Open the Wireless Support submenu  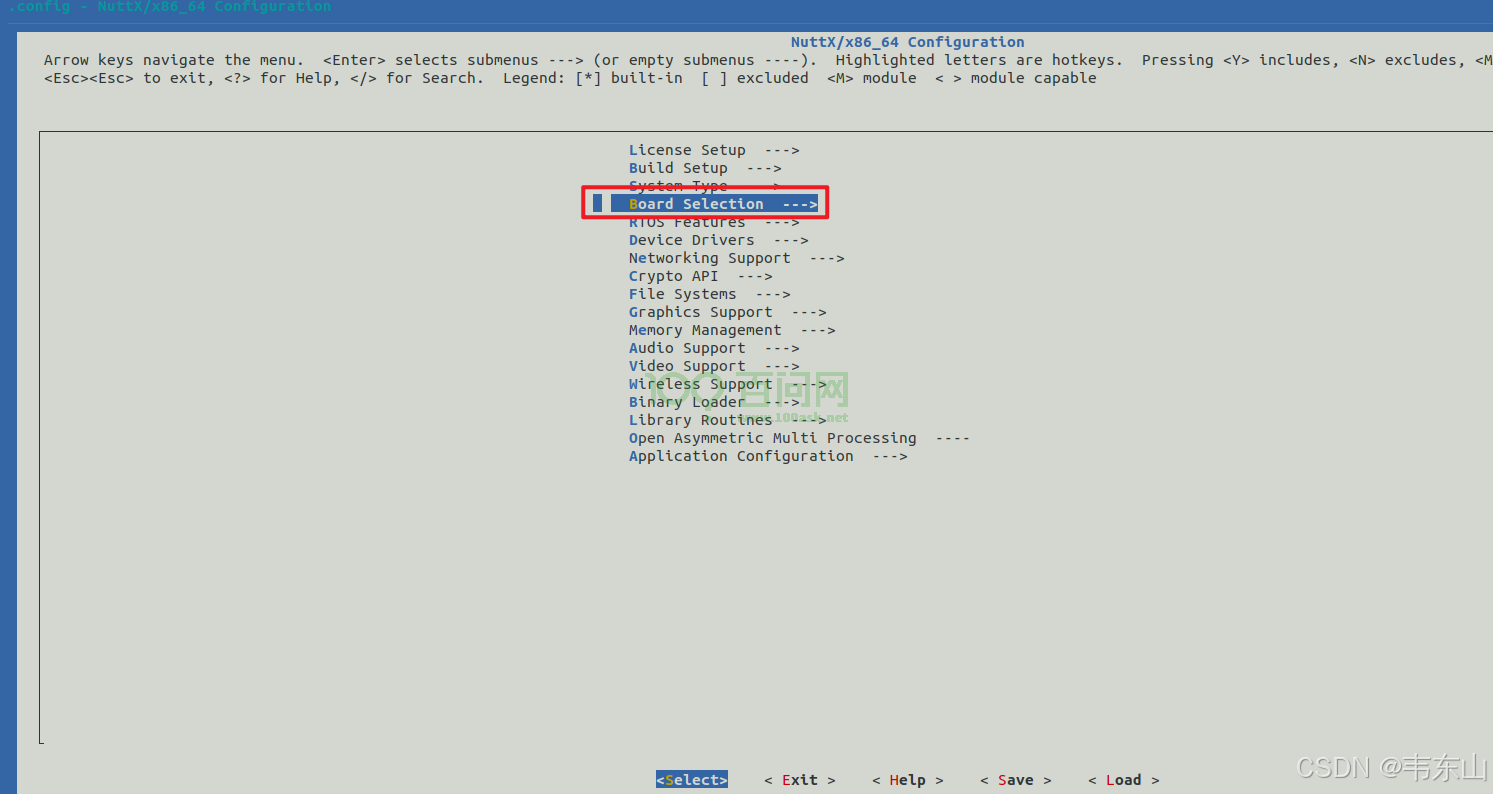pos(727,384)
